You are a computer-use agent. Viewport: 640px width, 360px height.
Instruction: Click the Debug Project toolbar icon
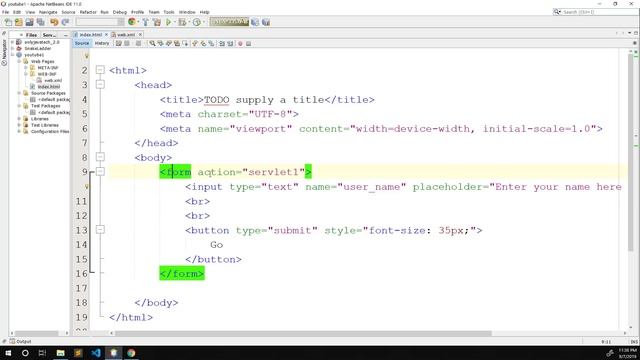click(182, 22)
